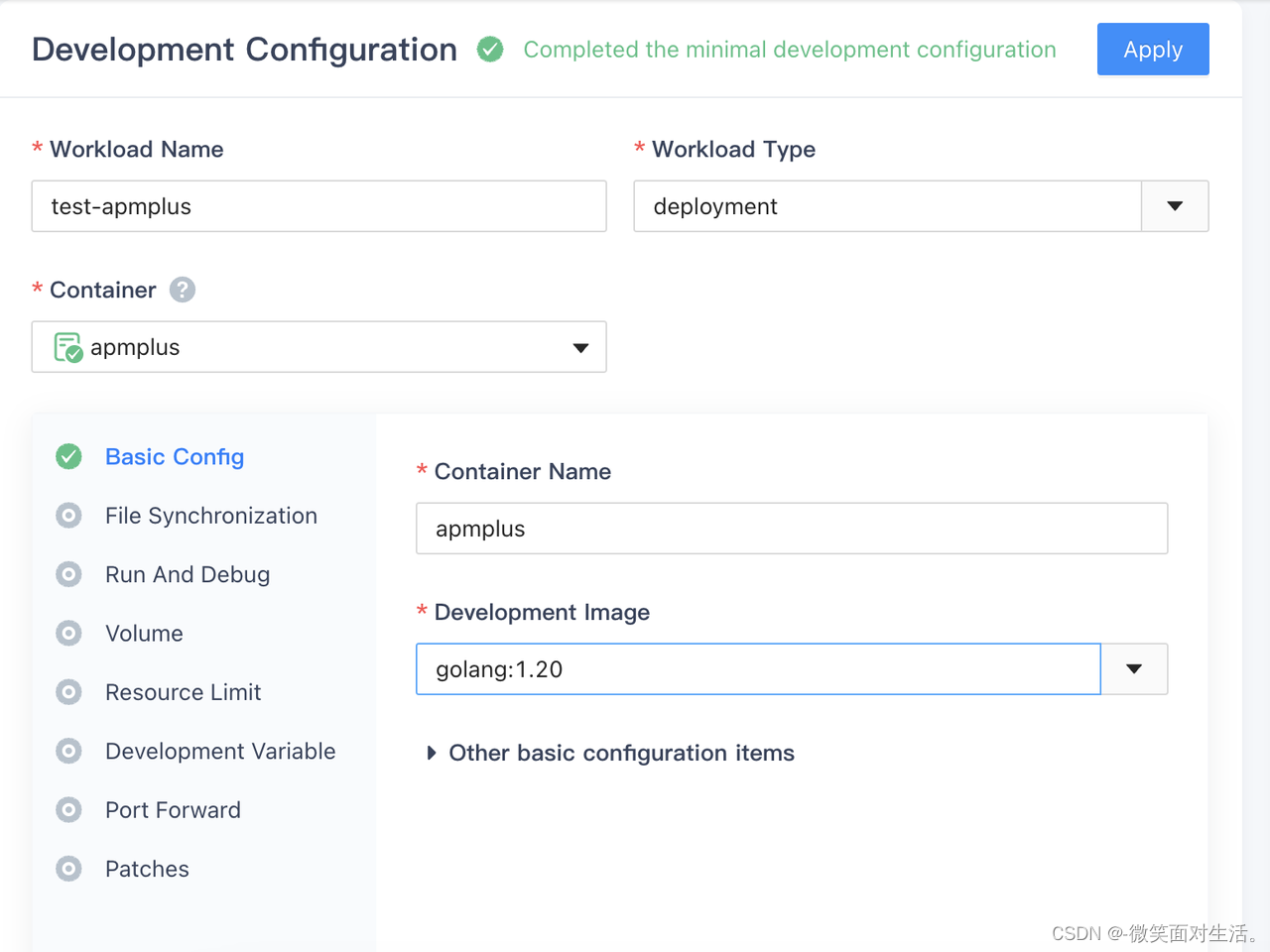This screenshot has height=952, width=1270.
Task: Click the green check icon beside Basic Config
Action: 68,456
